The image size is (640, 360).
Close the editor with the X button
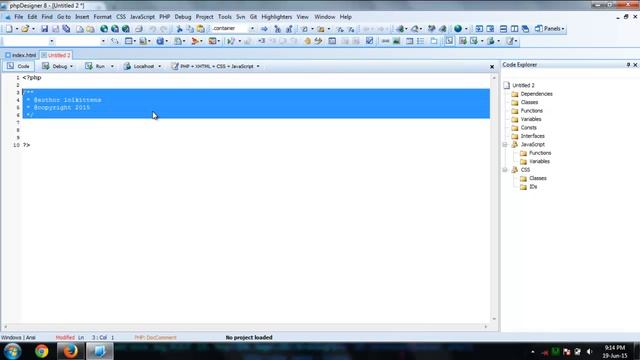point(492,67)
